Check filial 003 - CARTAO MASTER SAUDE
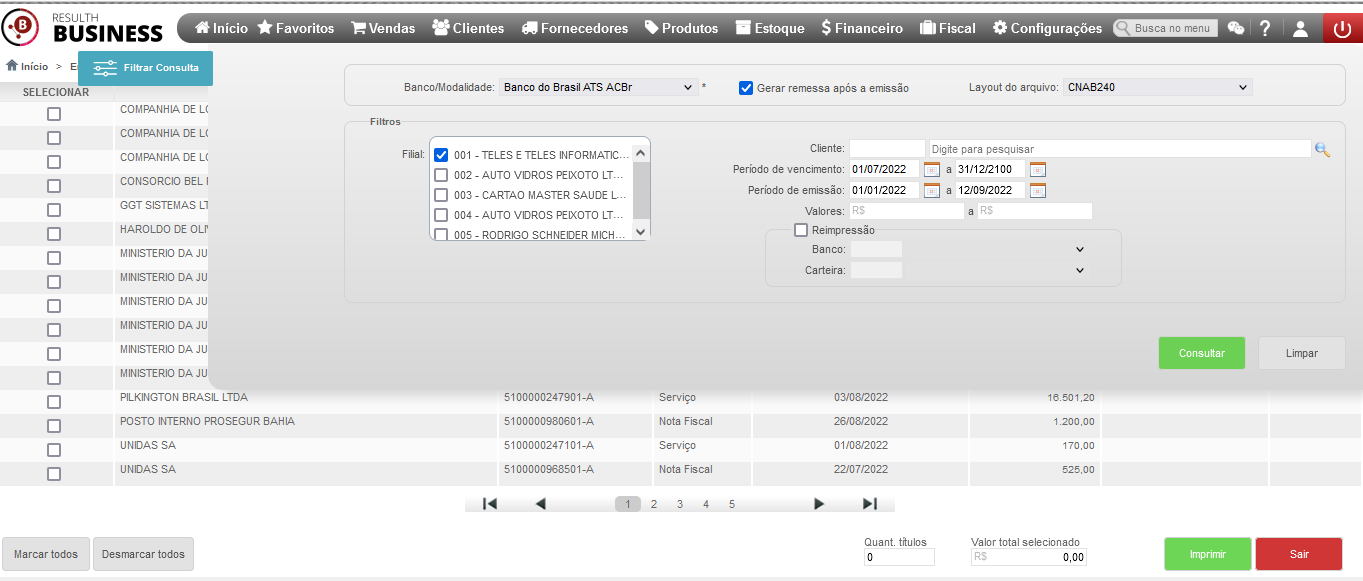 click(x=441, y=195)
